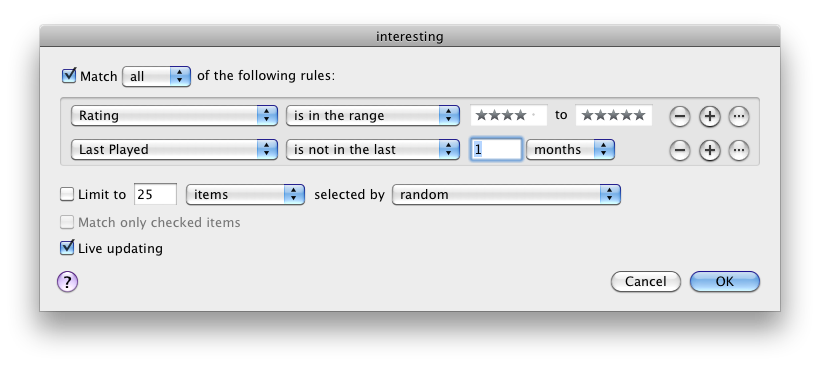Uncheck Live updating
Viewport: 820px width, 366px height.
point(67,248)
